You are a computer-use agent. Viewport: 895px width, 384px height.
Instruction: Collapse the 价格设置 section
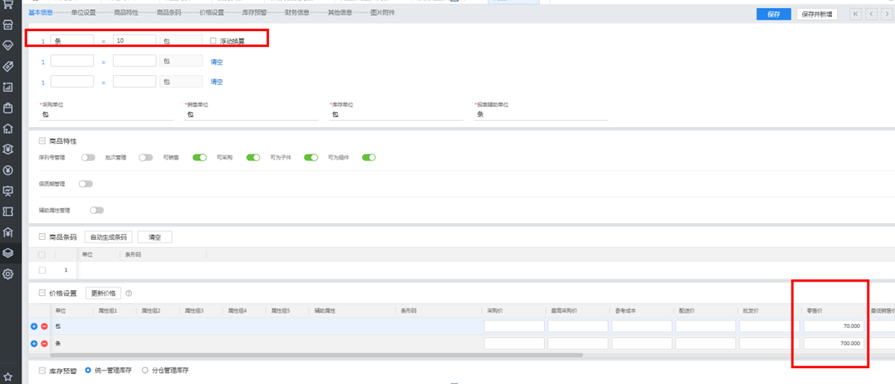pos(42,293)
